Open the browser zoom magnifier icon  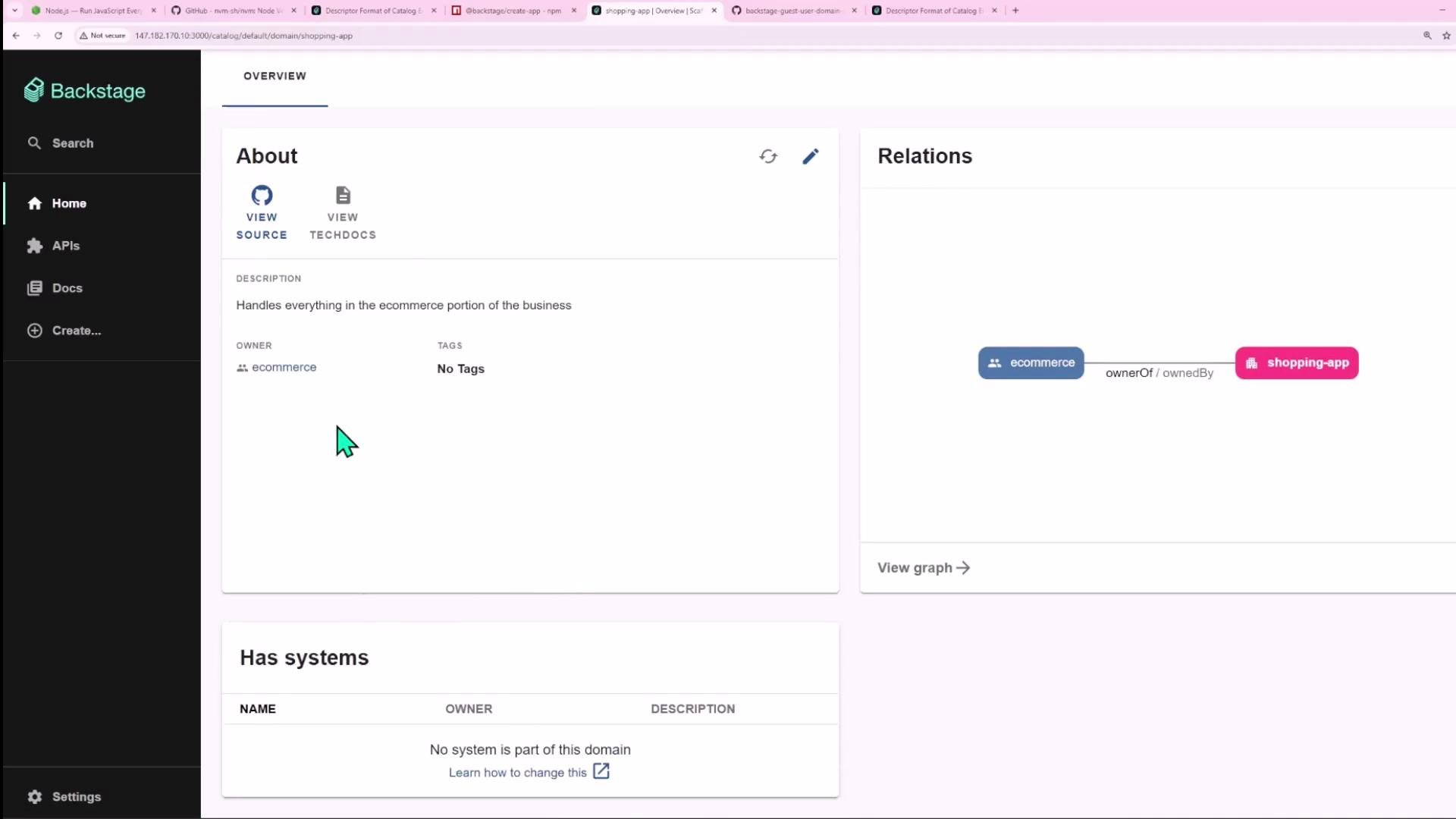(1427, 36)
